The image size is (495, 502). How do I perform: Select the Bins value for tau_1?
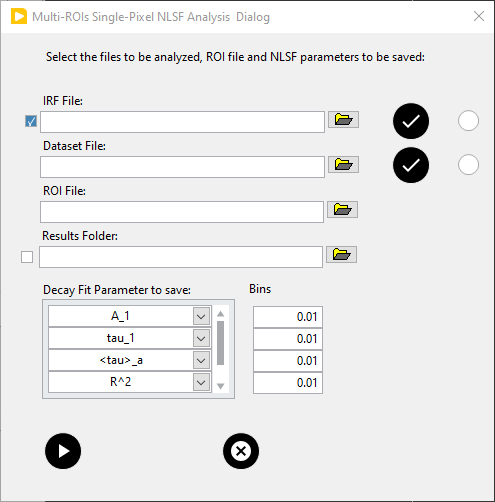tap(288, 339)
